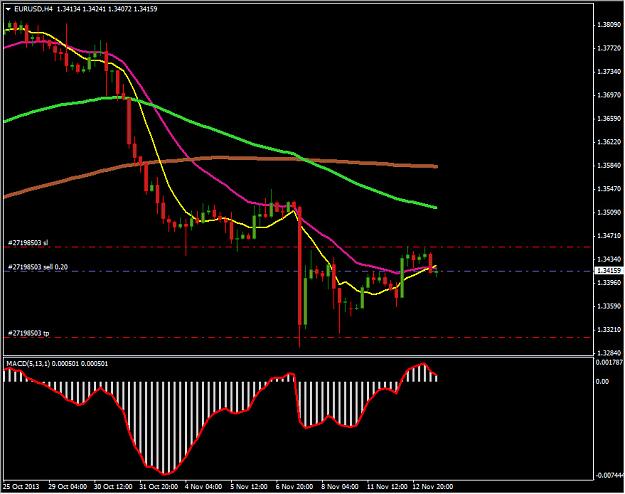Select the #27198503 sell 0.20 order label
Viewport: 625px width, 494px height.
[38, 267]
